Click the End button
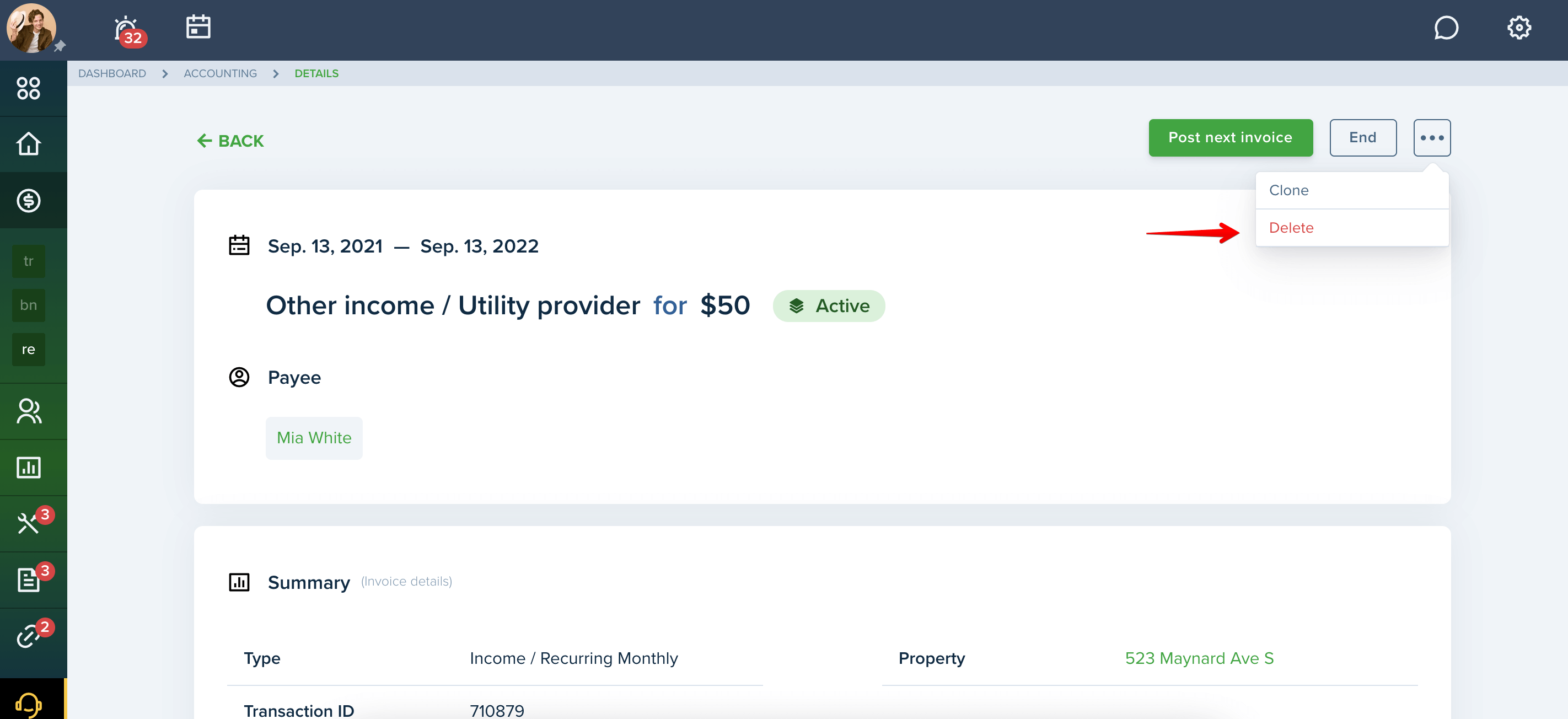Image resolution: width=1568 pixels, height=719 pixels. coord(1362,138)
